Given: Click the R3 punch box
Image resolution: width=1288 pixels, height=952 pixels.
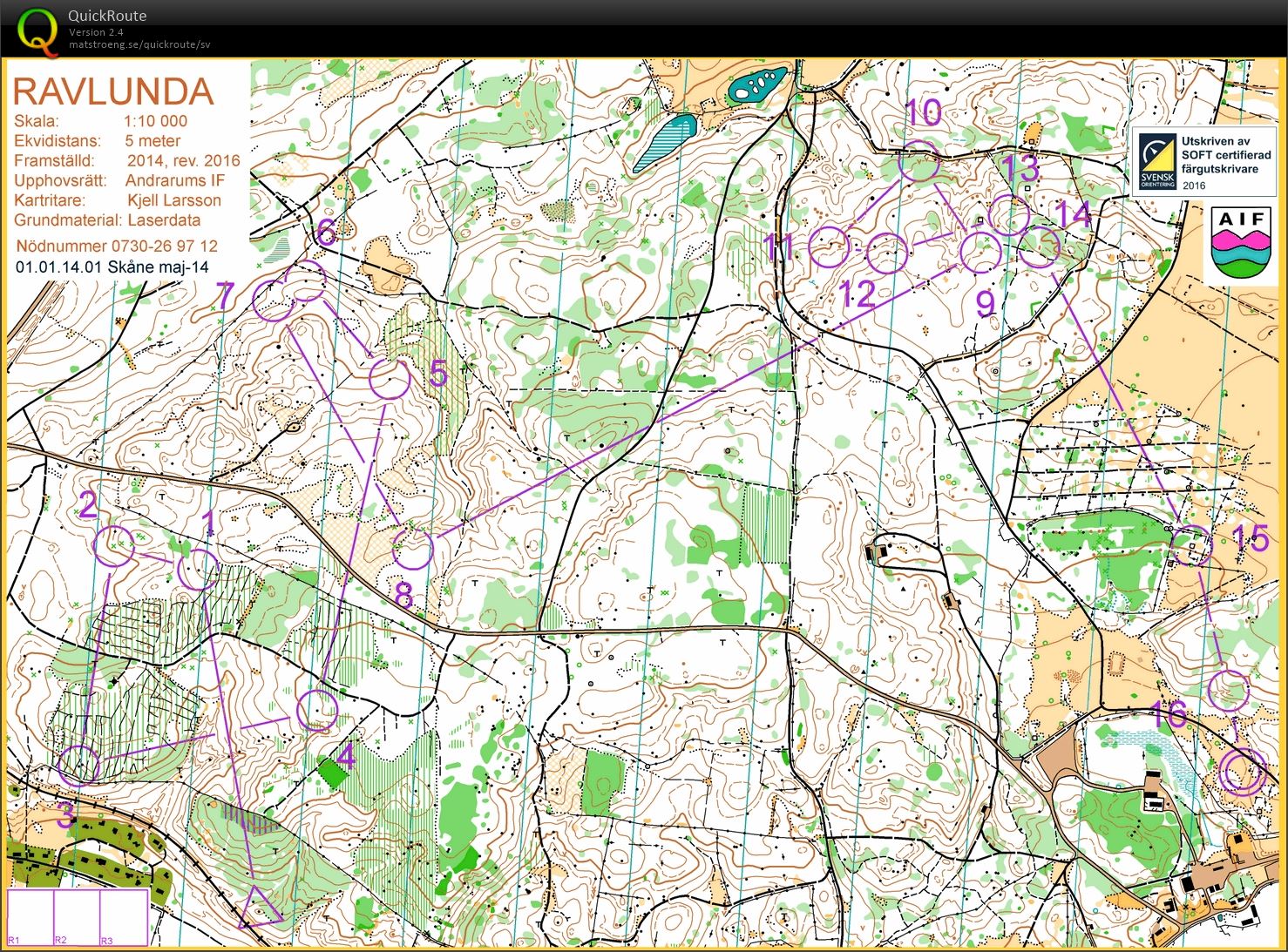Looking at the screenshot, I should (x=124, y=917).
